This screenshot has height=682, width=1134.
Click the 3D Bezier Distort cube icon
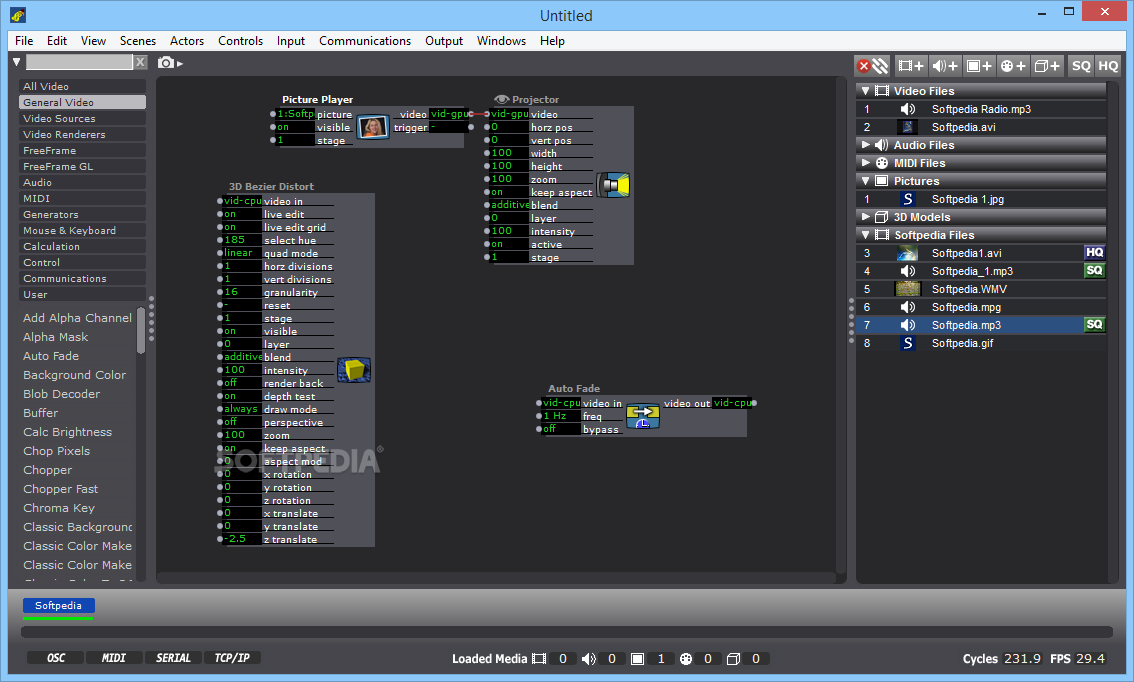tap(354, 370)
